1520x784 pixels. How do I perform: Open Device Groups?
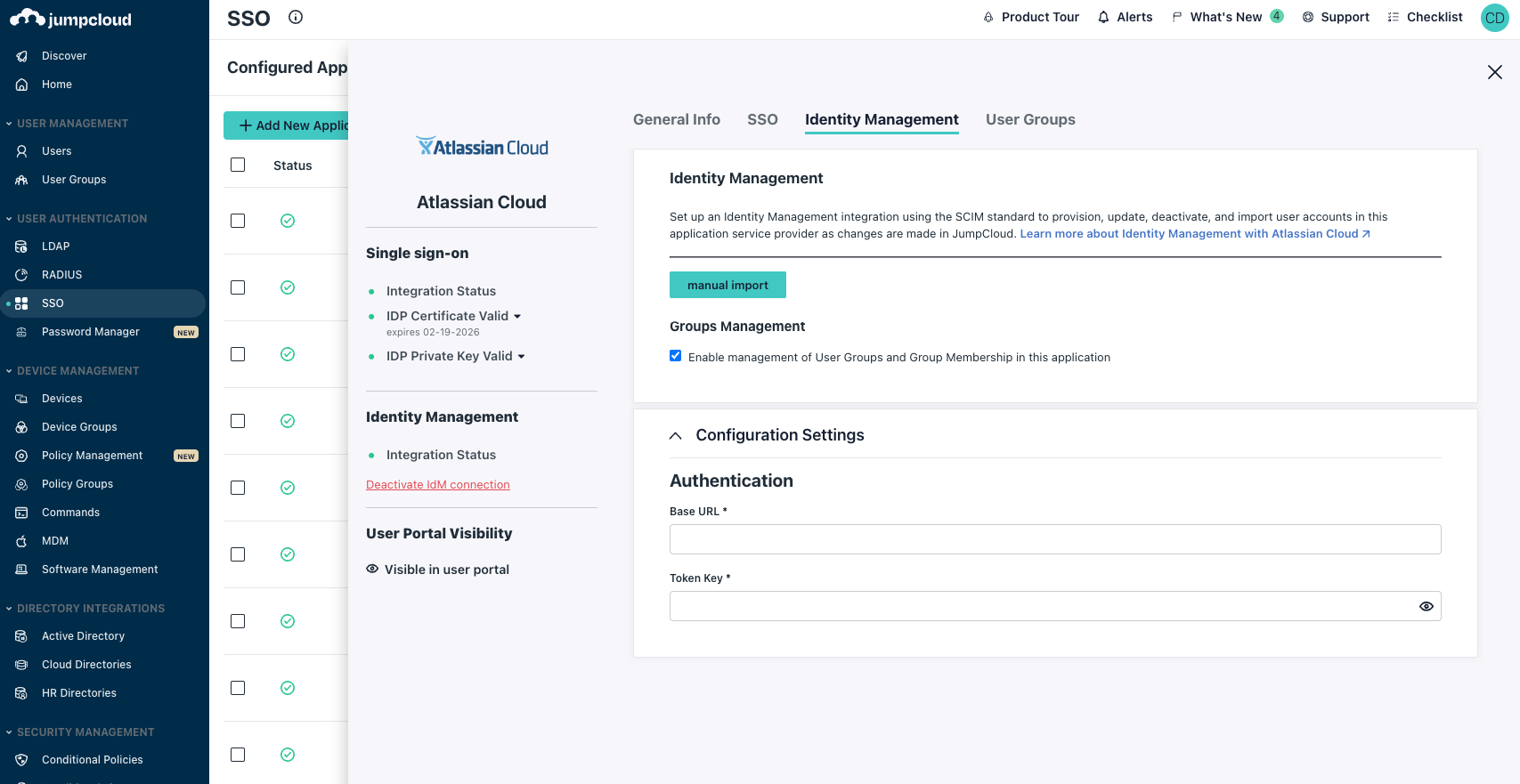[x=79, y=427]
